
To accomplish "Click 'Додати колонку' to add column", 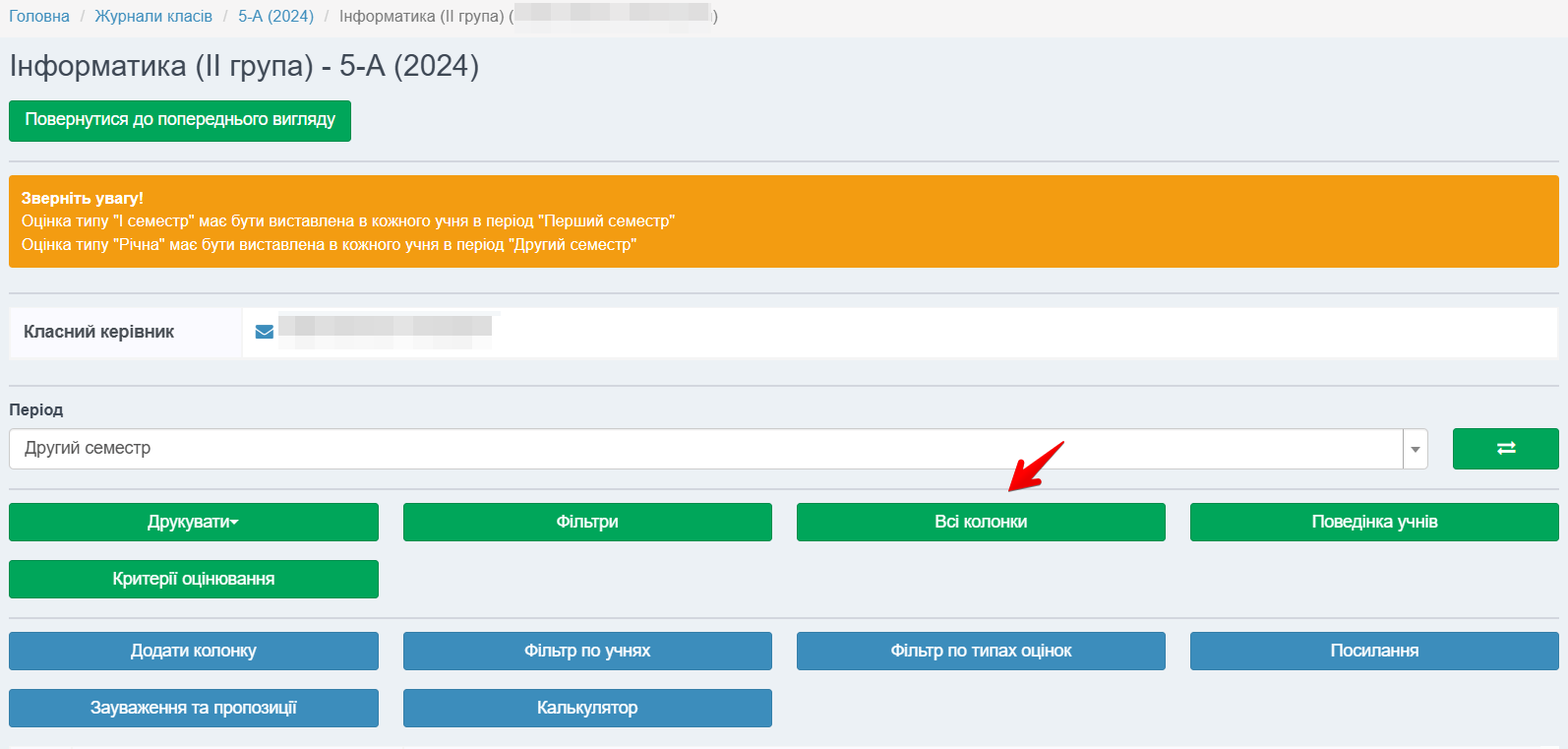I will (x=193, y=651).
